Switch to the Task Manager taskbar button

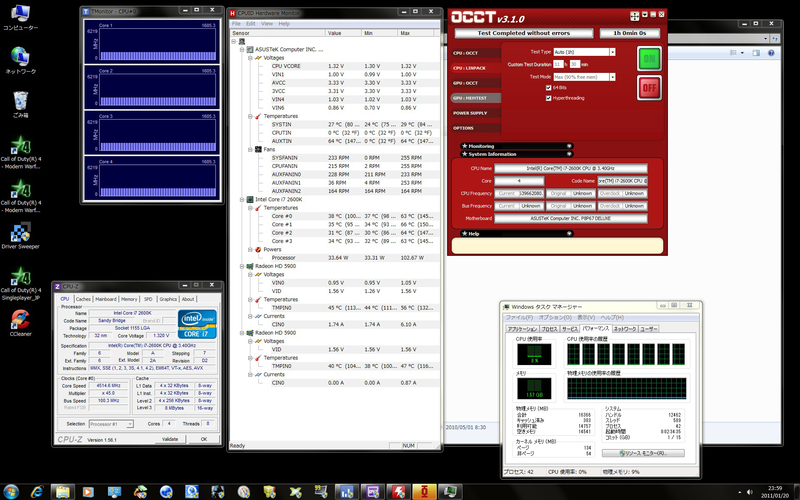(x=450, y=491)
